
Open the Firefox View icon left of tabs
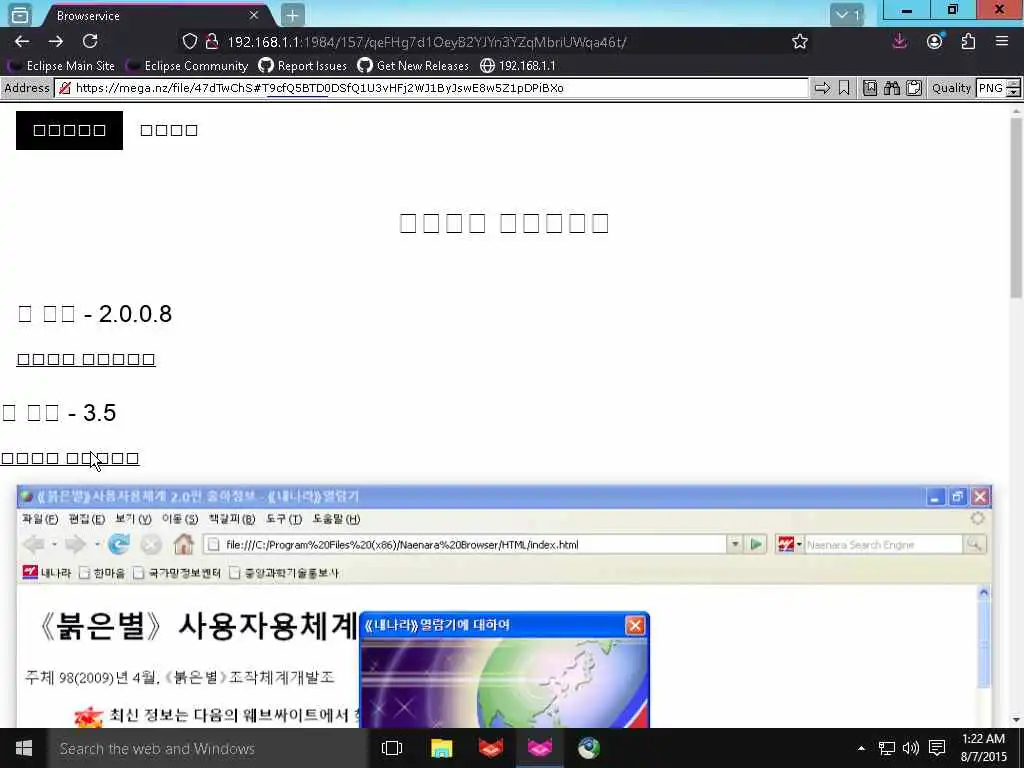click(20, 14)
